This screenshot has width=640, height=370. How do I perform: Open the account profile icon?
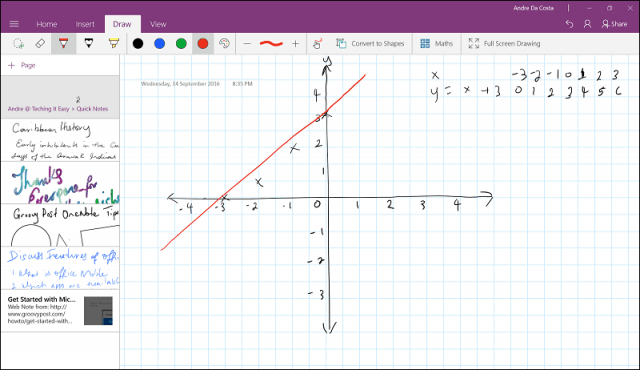click(x=587, y=24)
